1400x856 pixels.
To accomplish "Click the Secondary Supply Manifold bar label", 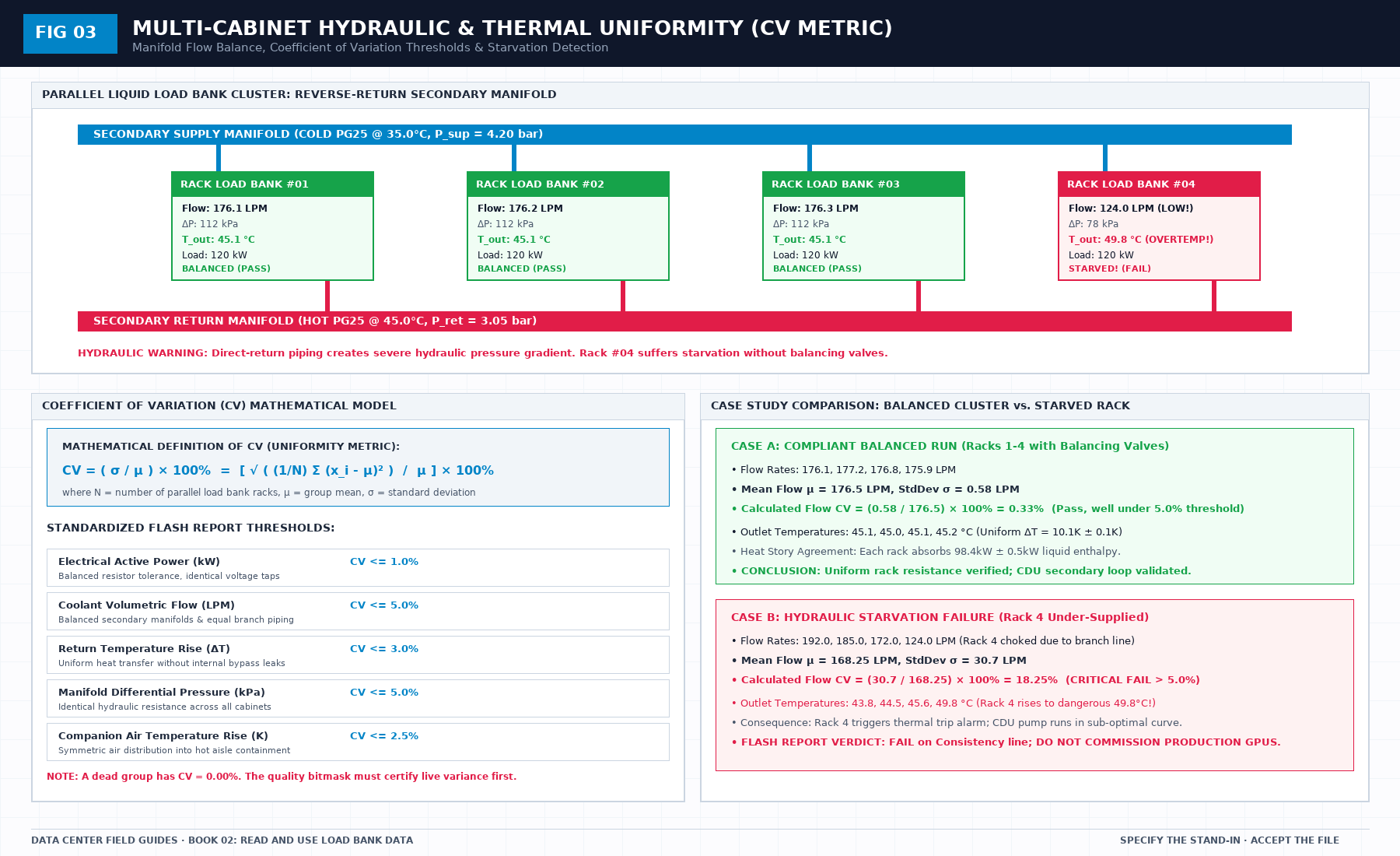I will tap(318, 135).
